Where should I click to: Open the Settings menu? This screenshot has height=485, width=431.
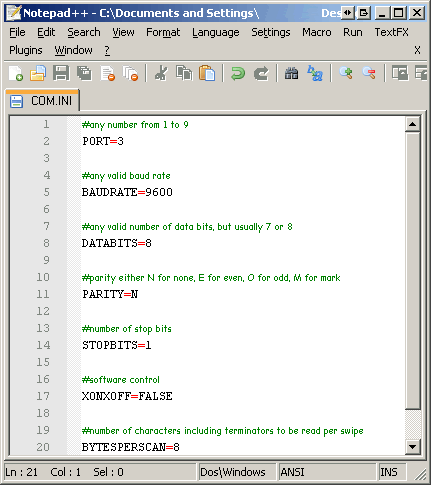coord(271,32)
